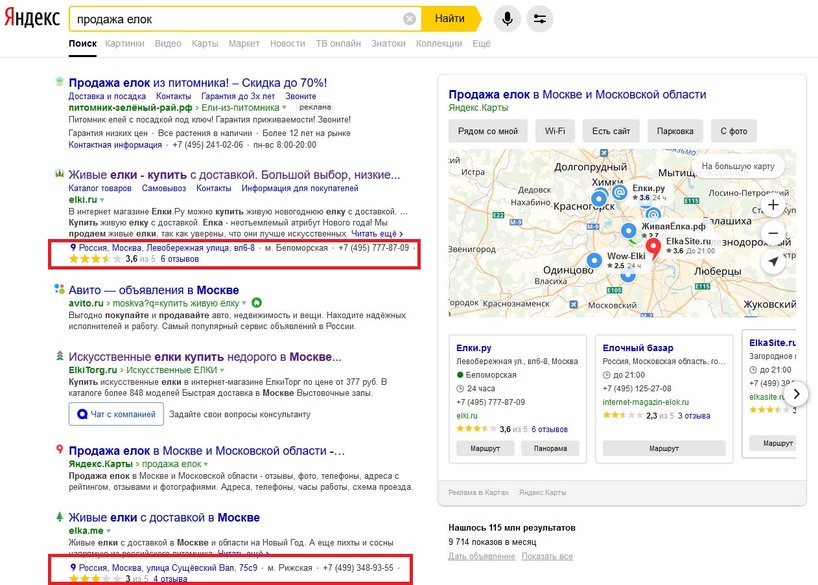This screenshot has width=818, height=585.
Task: Click the geolocation arrow on map
Action: 773,261
